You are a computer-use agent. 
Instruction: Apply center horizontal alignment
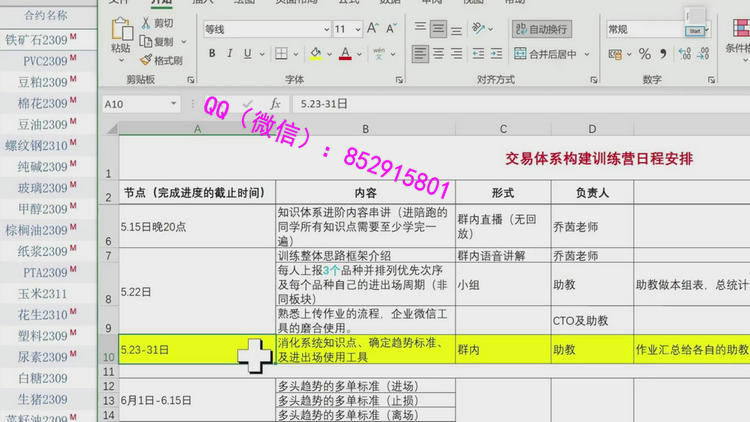tap(440, 54)
